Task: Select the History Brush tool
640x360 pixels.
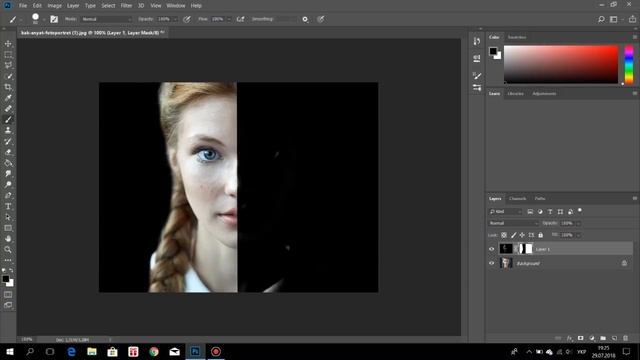Action: [8, 141]
